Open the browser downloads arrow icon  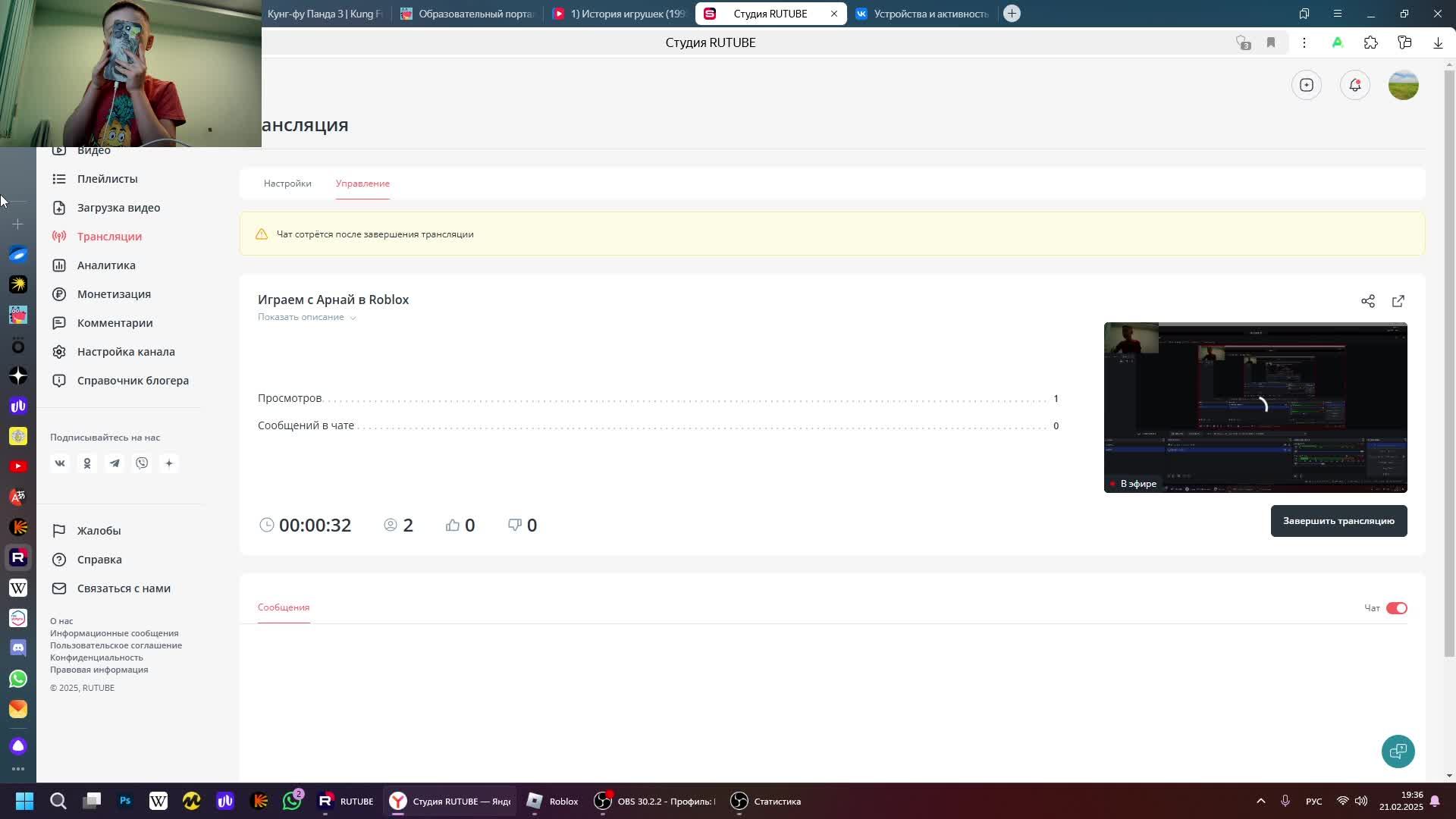1438,42
